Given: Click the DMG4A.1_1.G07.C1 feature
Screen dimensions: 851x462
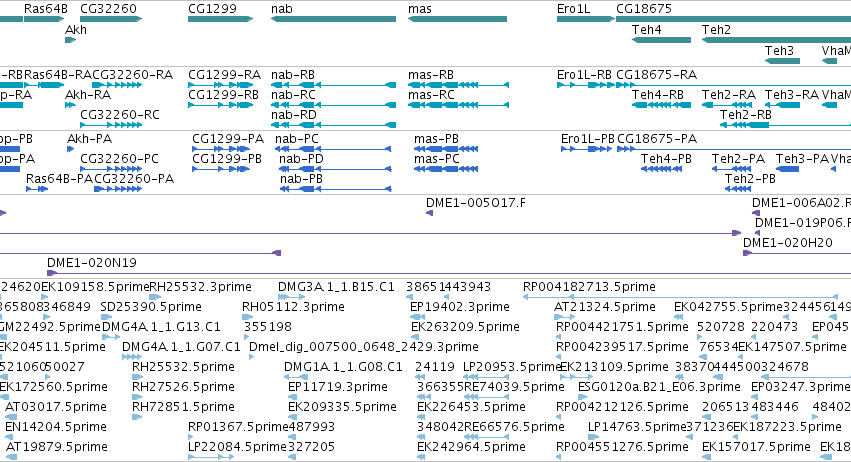Looking at the screenshot, I should click(131, 357).
